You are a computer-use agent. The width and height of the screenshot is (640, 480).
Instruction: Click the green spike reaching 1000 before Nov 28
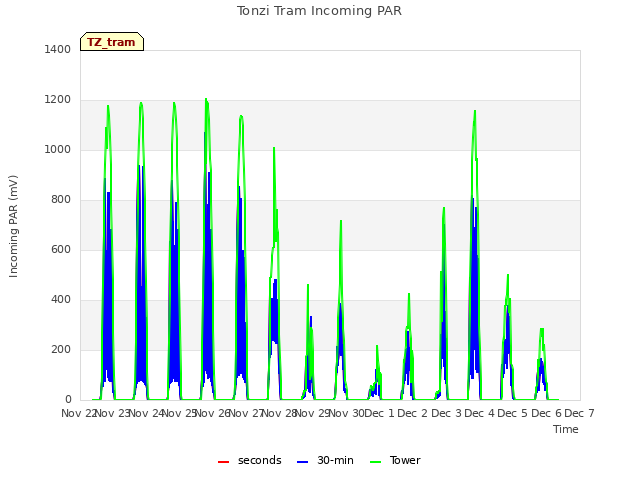[274, 148]
